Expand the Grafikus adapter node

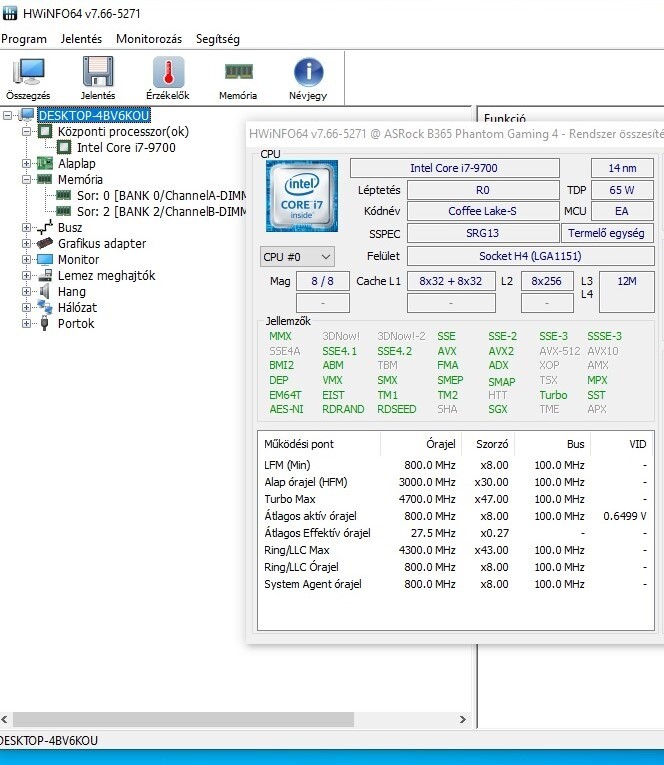[26, 243]
